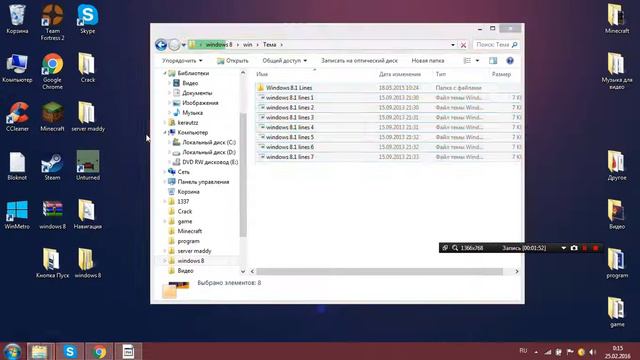Select the windows 8.1 lines 4 file
The image size is (640, 360).
(388, 127)
